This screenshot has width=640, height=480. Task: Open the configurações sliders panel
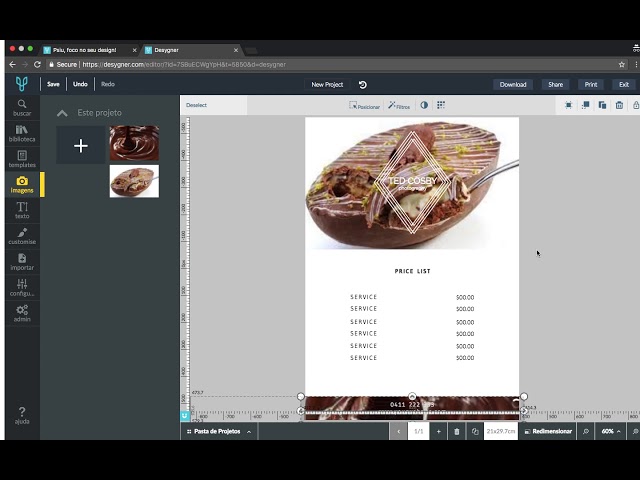point(22,288)
